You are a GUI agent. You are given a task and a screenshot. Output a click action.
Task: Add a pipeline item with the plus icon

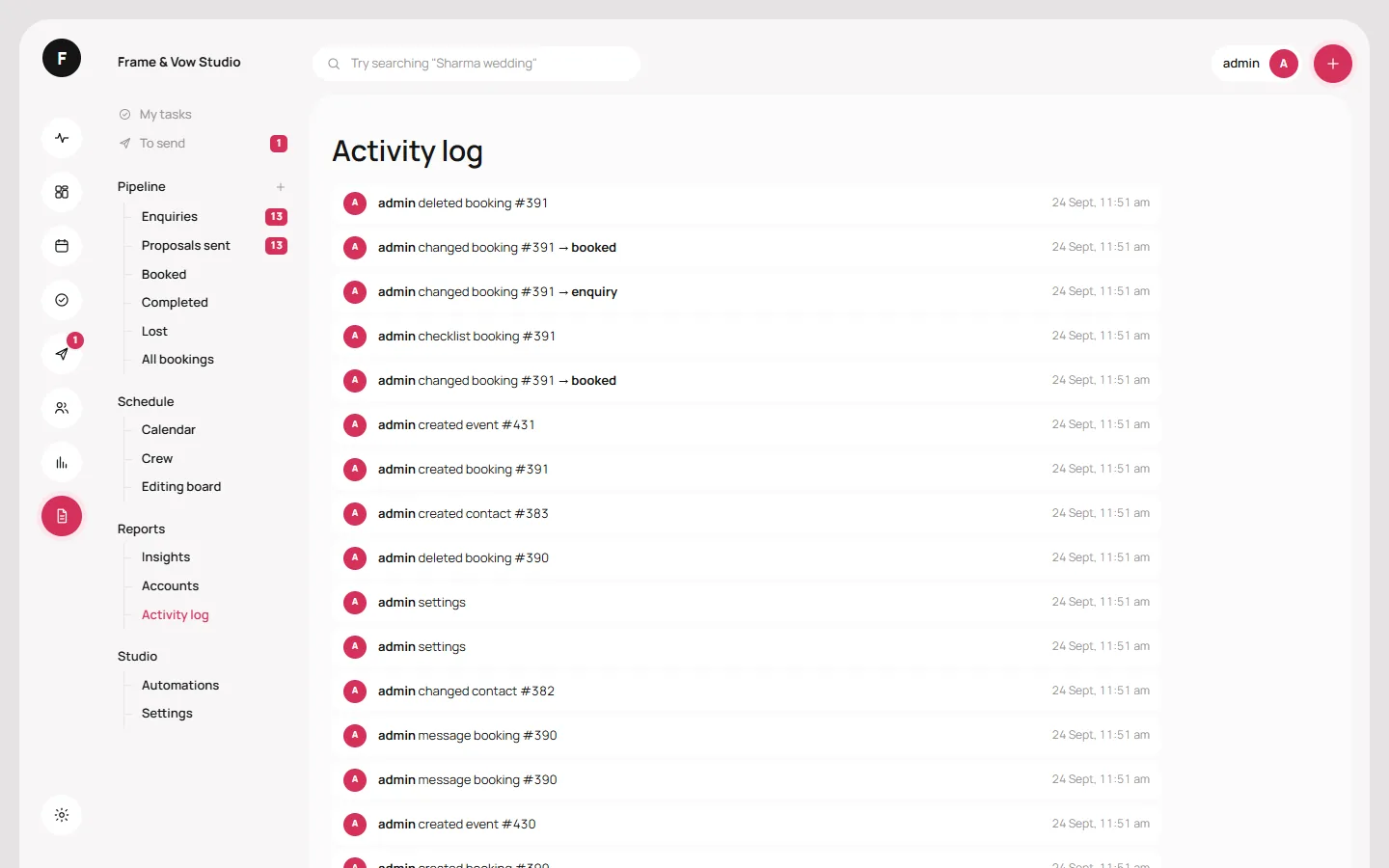pos(281,187)
